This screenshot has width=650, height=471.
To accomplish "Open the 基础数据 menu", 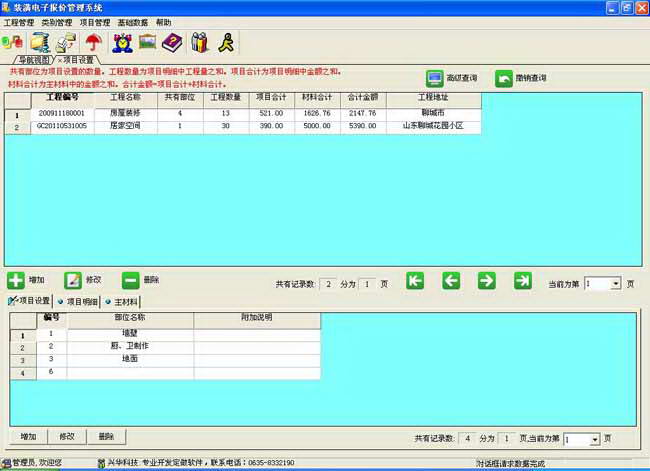I will pyautogui.click(x=133, y=22).
